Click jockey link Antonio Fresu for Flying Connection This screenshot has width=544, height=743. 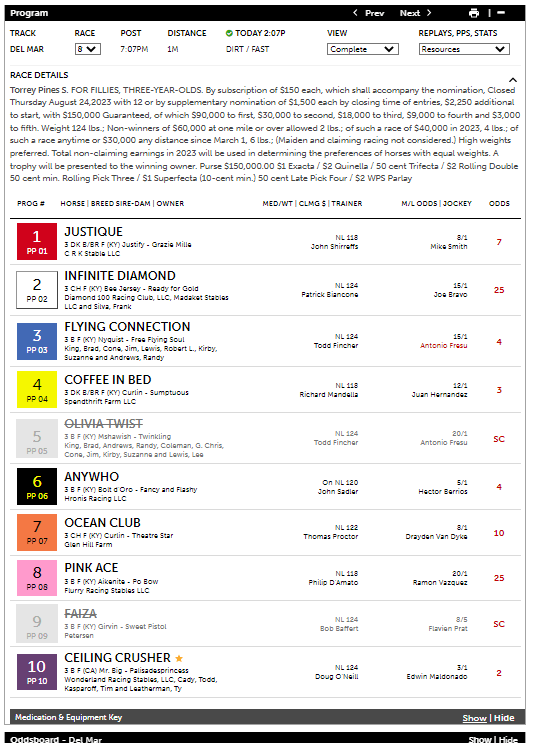point(444,345)
